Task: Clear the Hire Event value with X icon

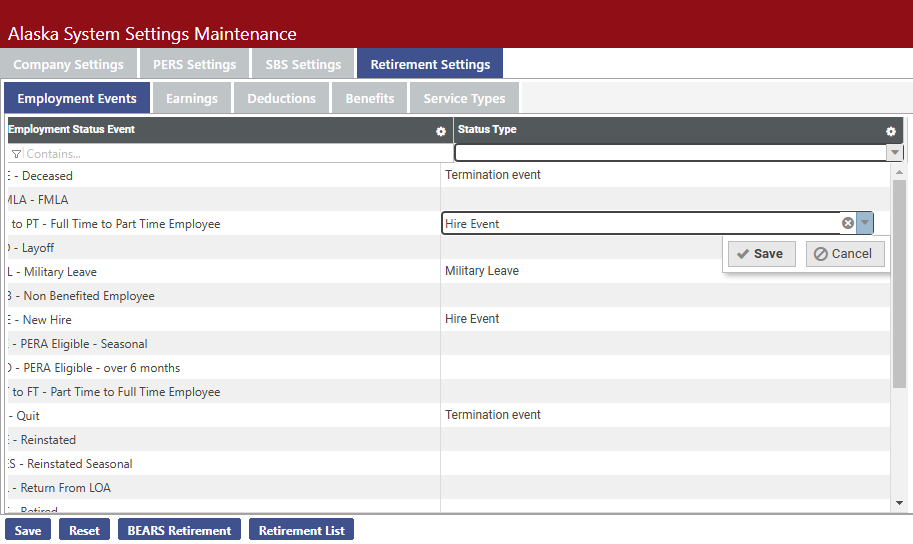Action: 848,223
